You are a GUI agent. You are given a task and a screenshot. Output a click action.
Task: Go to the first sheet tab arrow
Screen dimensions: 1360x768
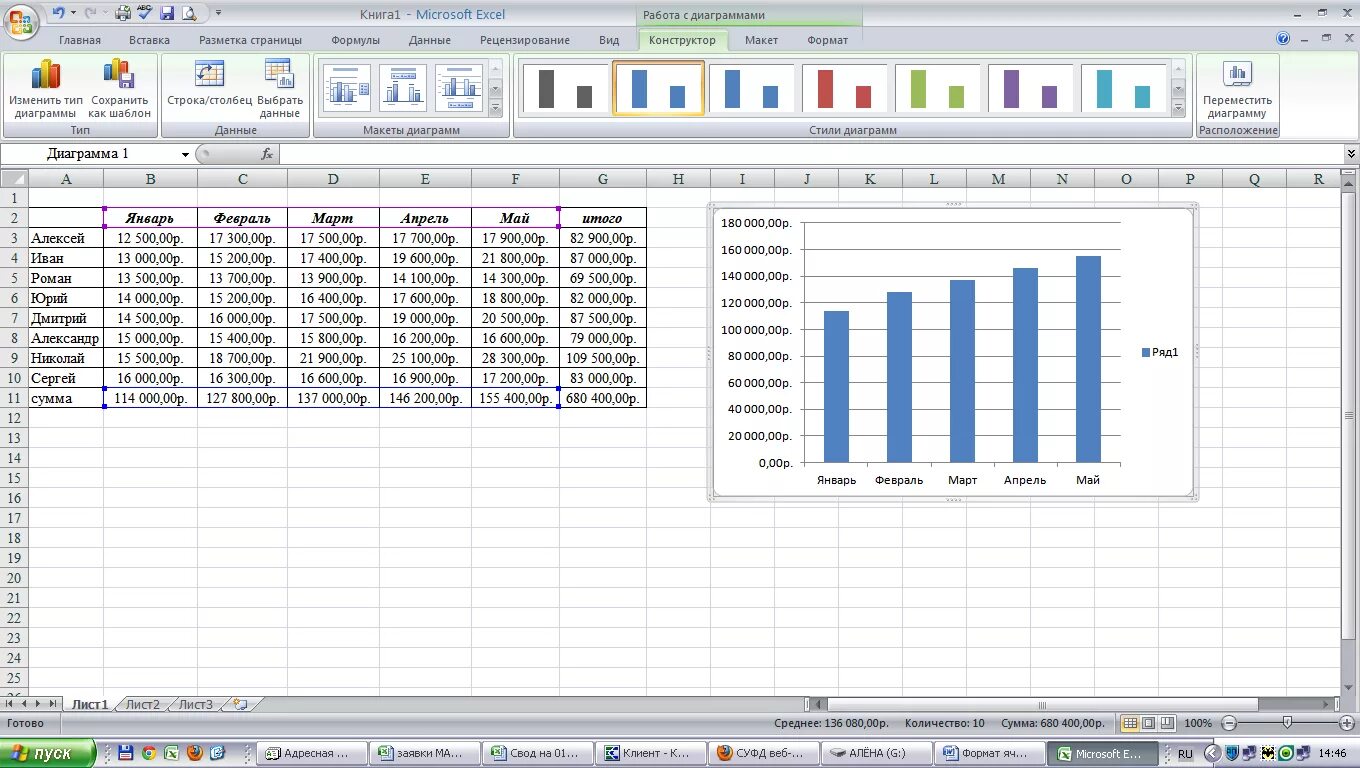coord(10,704)
